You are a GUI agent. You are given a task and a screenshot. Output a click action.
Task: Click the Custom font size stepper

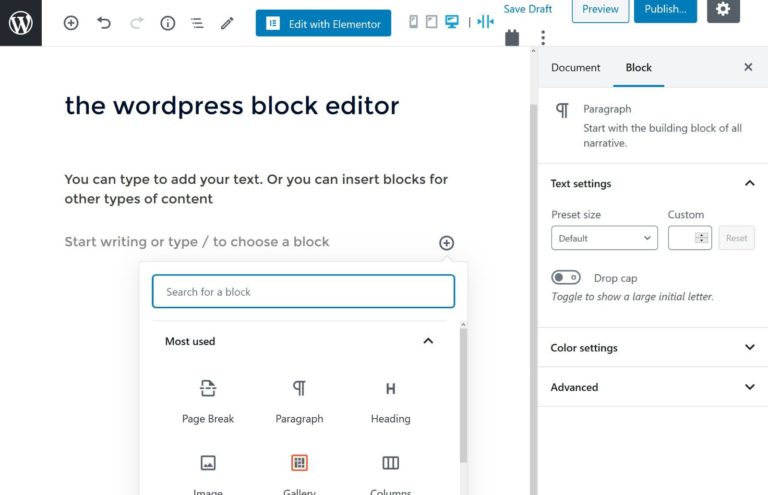pyautogui.click(x=701, y=238)
